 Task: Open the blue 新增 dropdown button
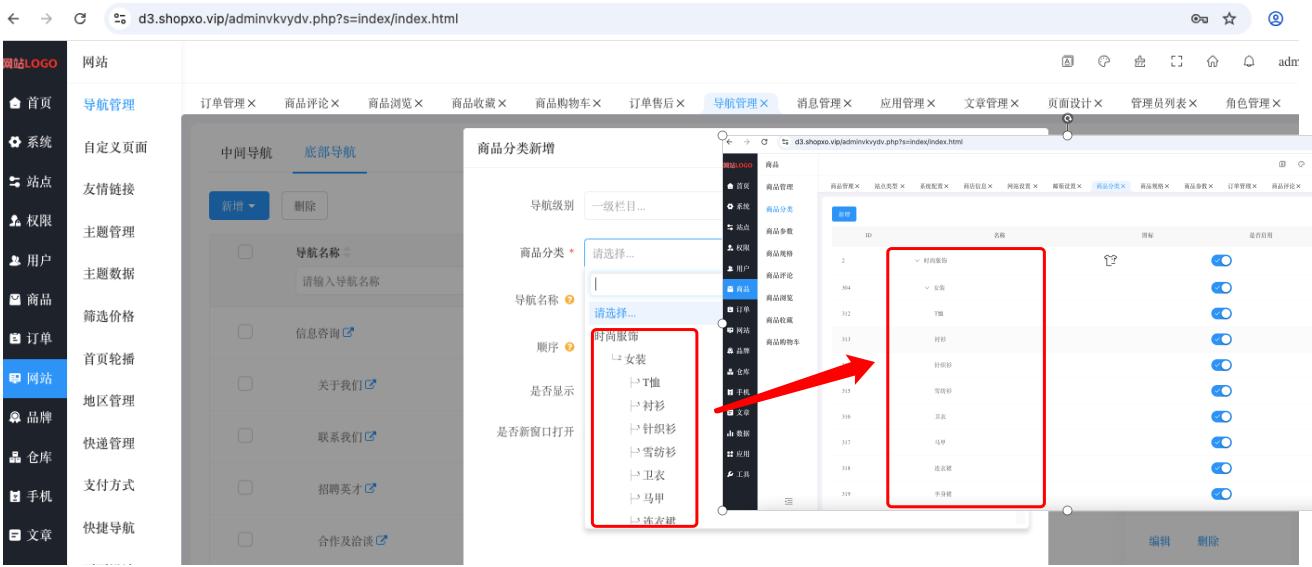(239, 206)
